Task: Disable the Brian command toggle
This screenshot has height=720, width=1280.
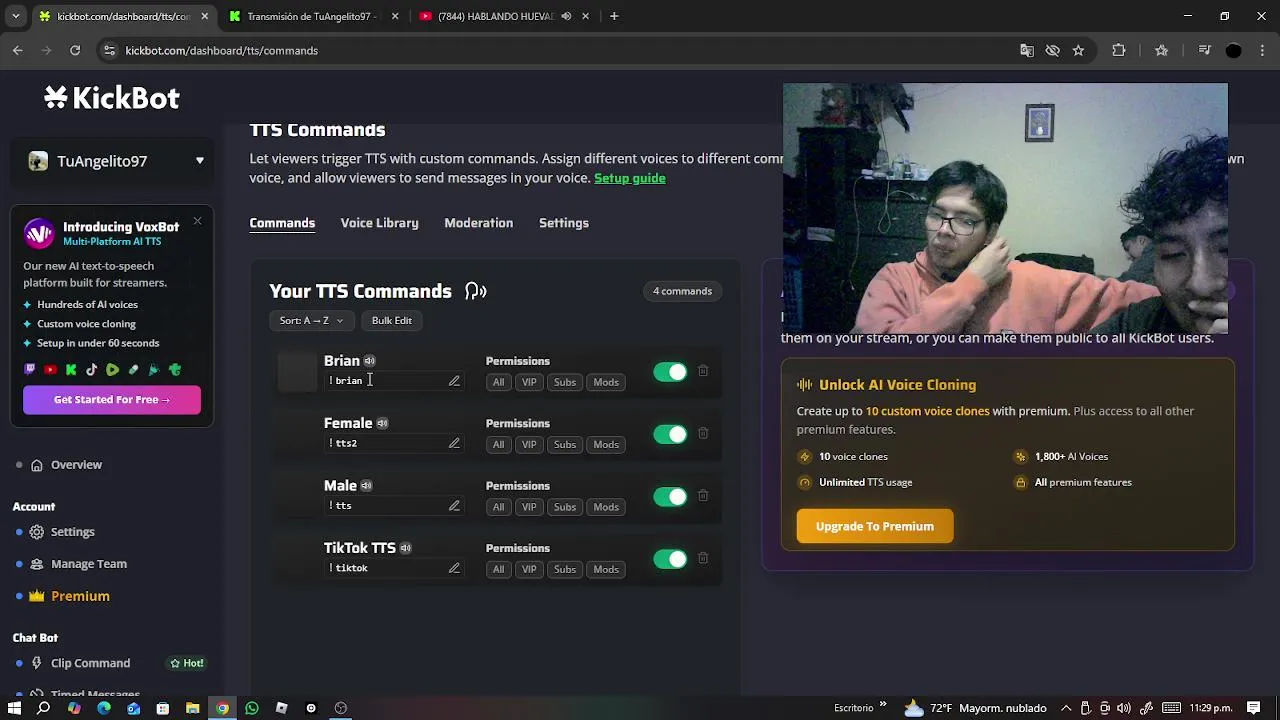Action: [670, 372]
